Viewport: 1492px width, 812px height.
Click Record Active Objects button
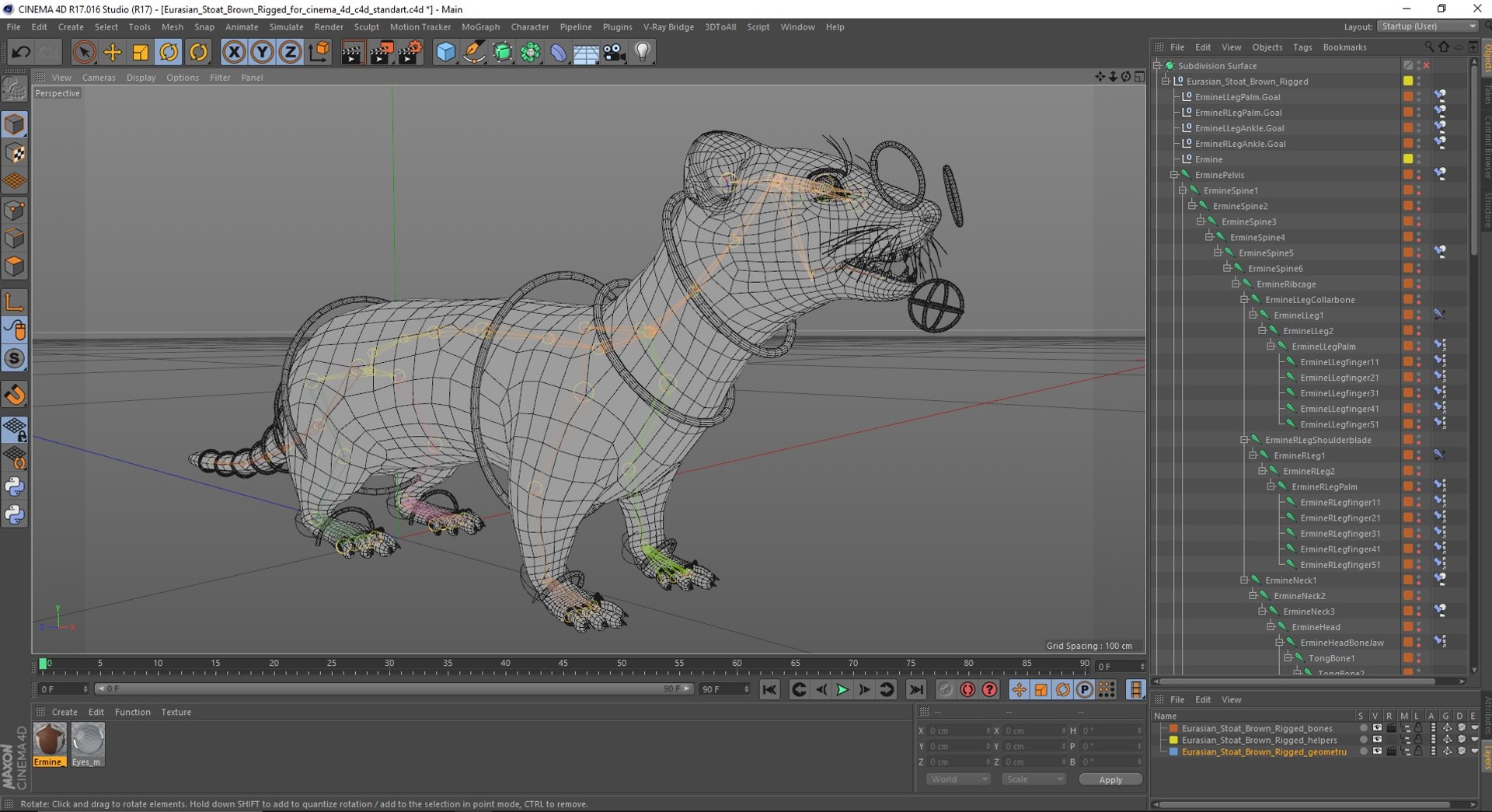pyautogui.click(x=945, y=689)
